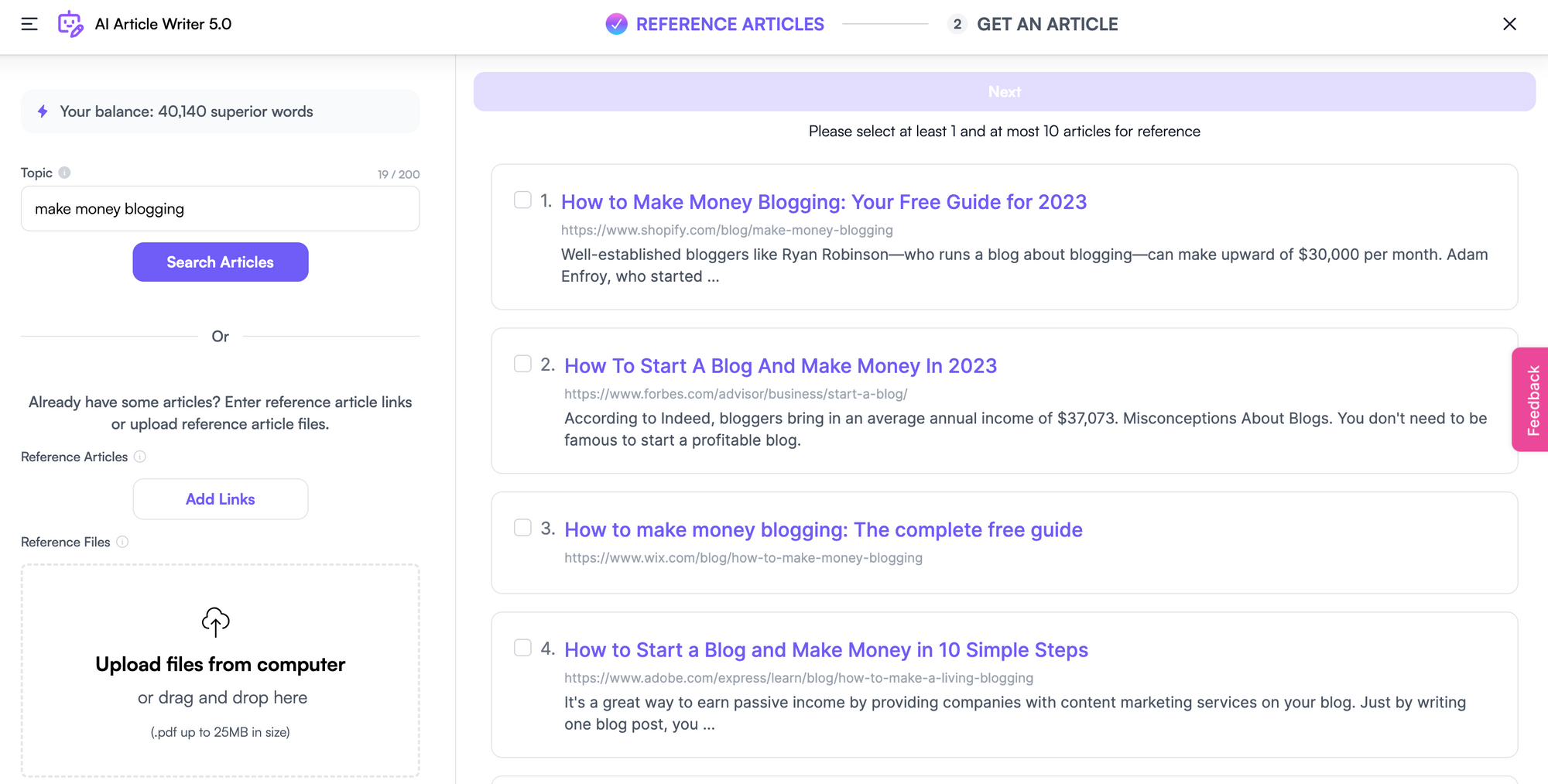Screen dimensions: 1548x784
Task: Click the step progress bar between steps
Action: click(x=888, y=24)
